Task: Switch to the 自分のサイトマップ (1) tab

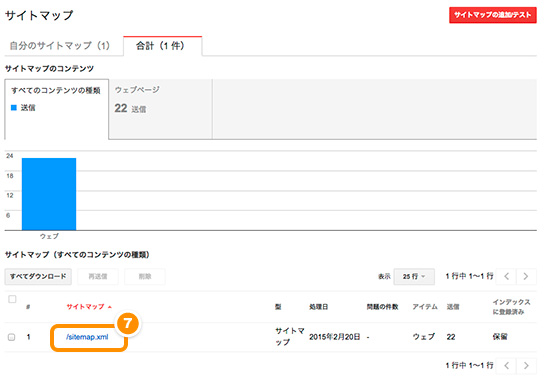Action: coord(60,46)
